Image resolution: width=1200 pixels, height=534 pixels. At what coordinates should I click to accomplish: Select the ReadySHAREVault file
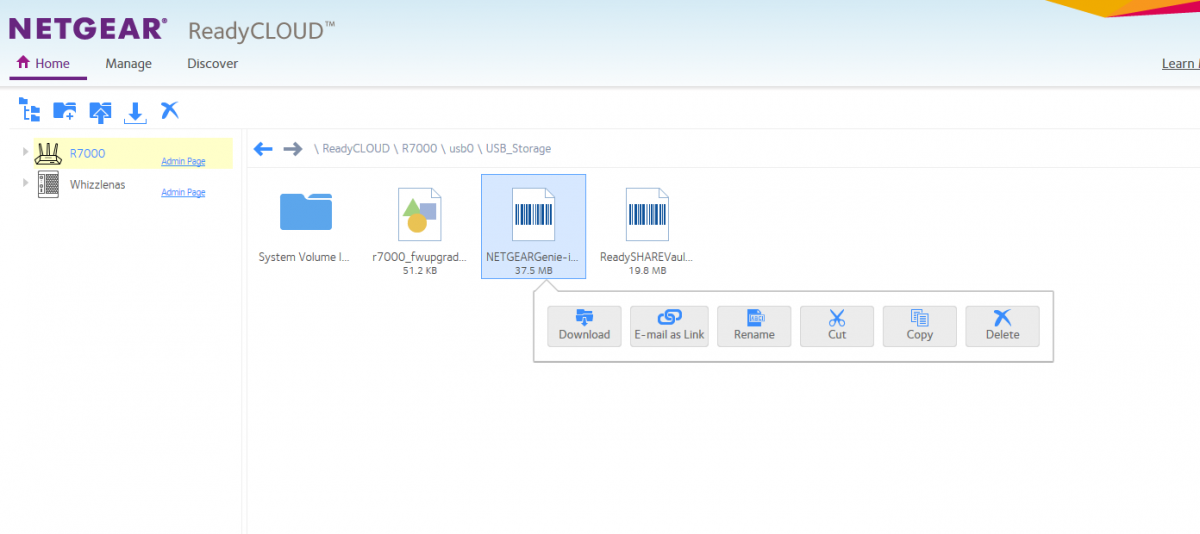(647, 230)
